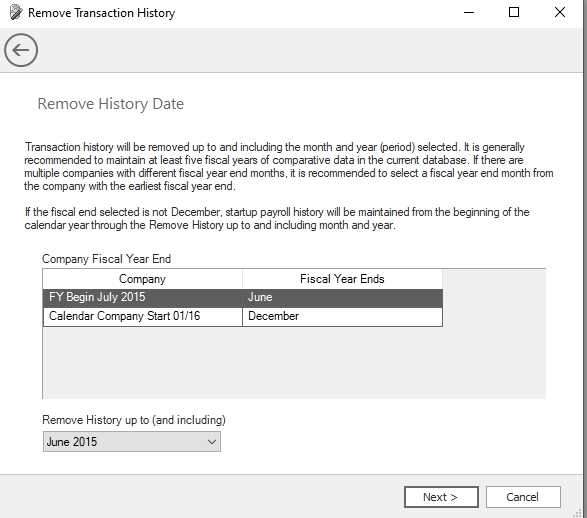Click the Next button
The image size is (587, 518).
(441, 497)
